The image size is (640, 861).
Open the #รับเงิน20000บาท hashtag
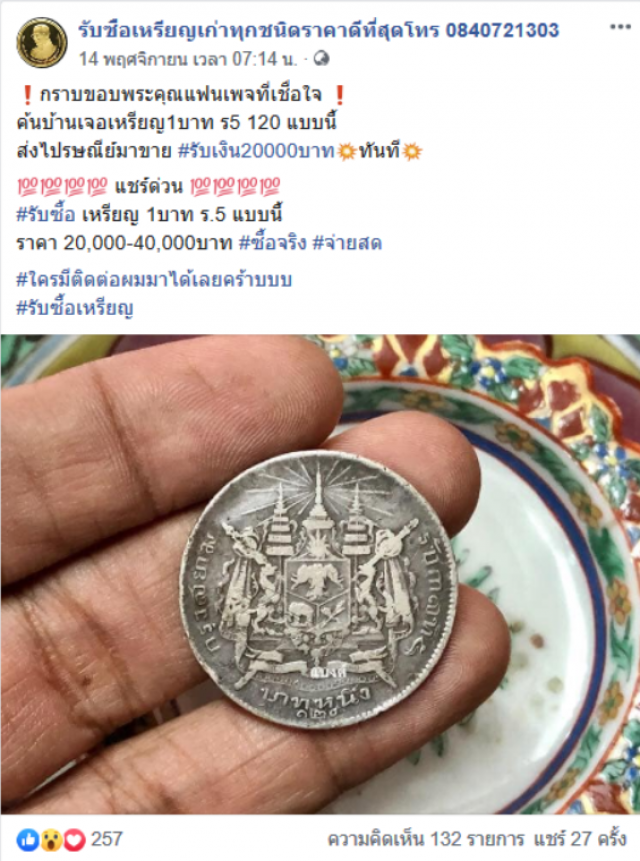256,150
